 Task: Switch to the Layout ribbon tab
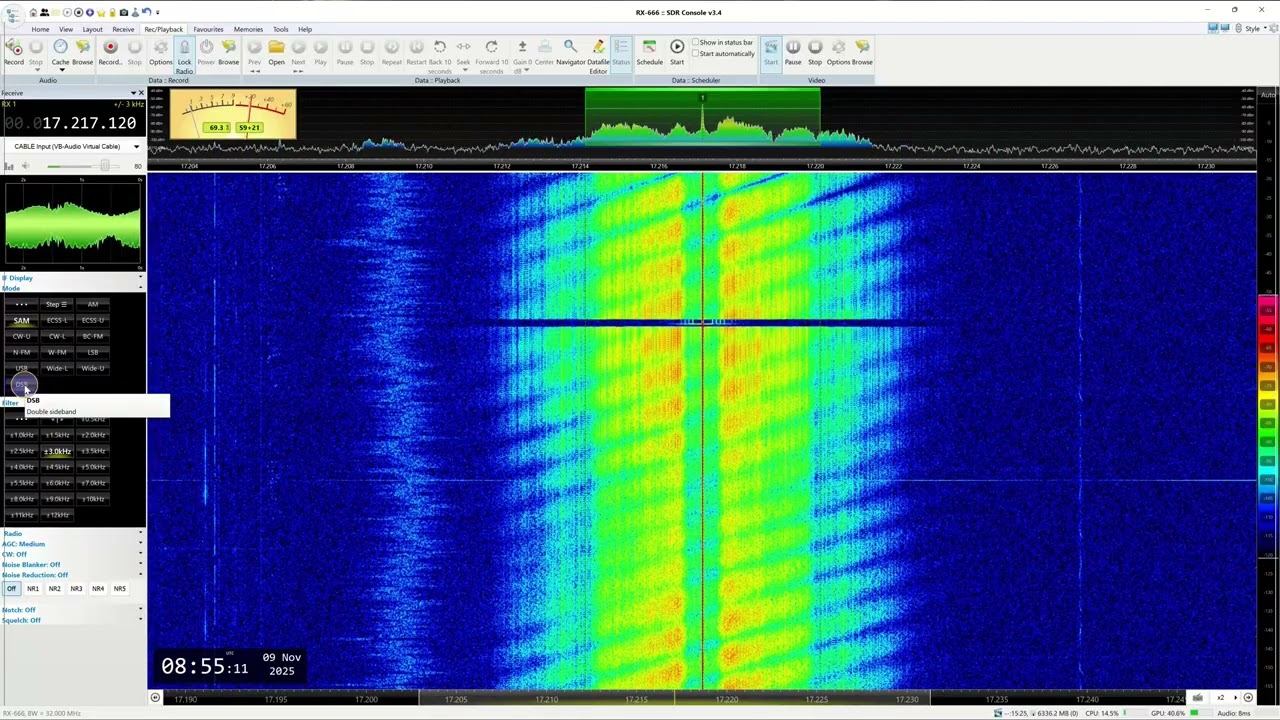pyautogui.click(x=92, y=29)
